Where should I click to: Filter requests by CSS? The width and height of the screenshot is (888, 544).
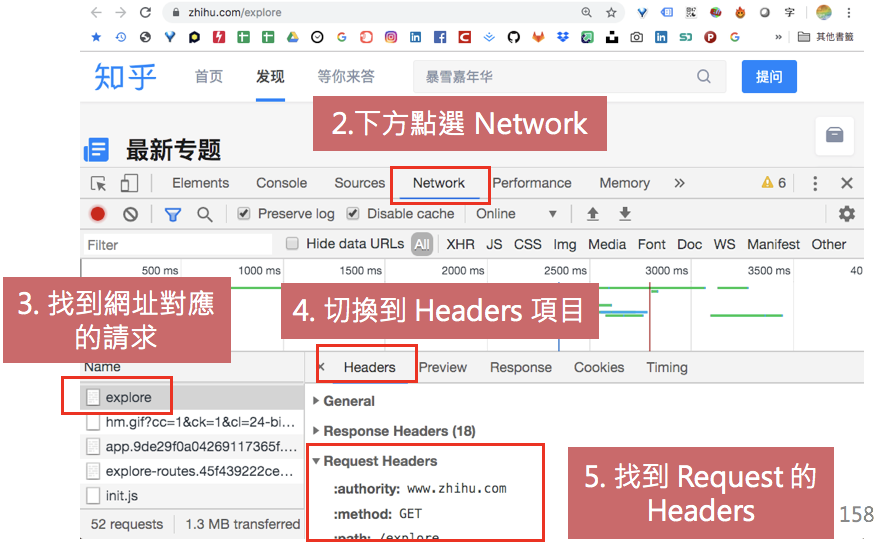coord(527,245)
